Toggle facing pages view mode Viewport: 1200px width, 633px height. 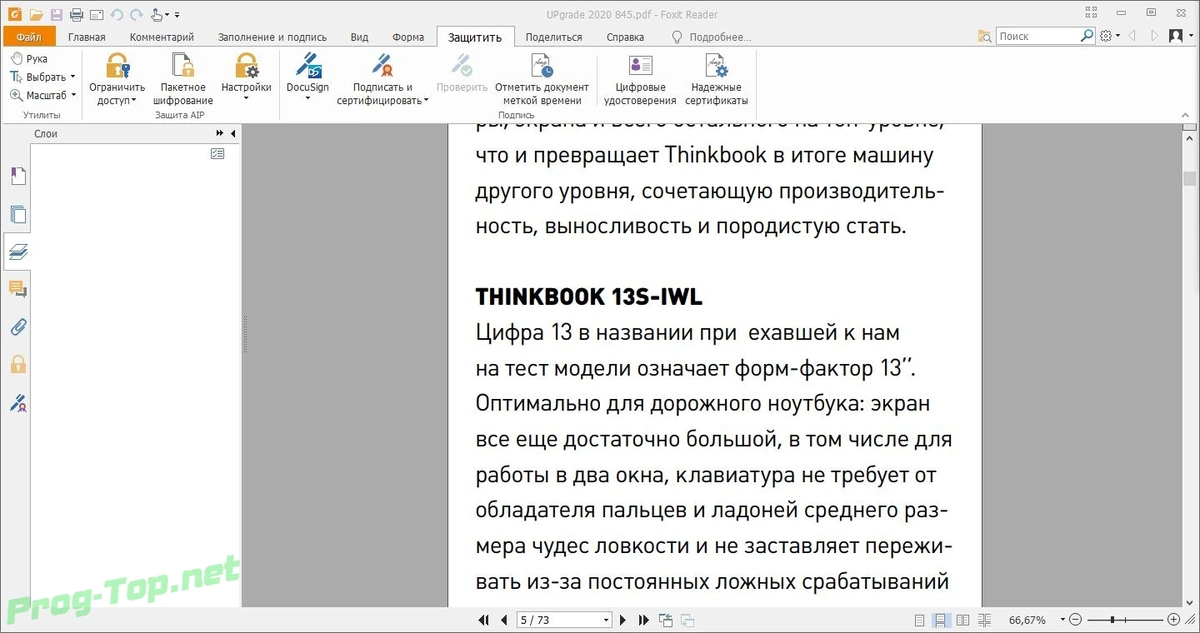coord(964,620)
